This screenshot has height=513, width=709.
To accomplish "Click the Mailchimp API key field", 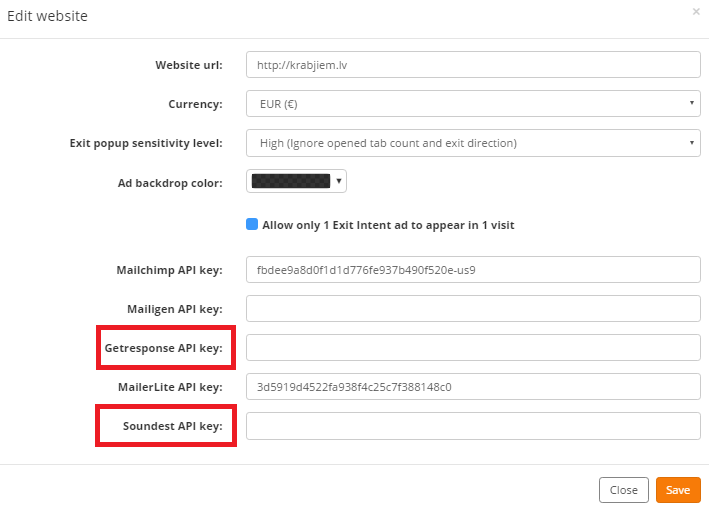I will pos(473,270).
